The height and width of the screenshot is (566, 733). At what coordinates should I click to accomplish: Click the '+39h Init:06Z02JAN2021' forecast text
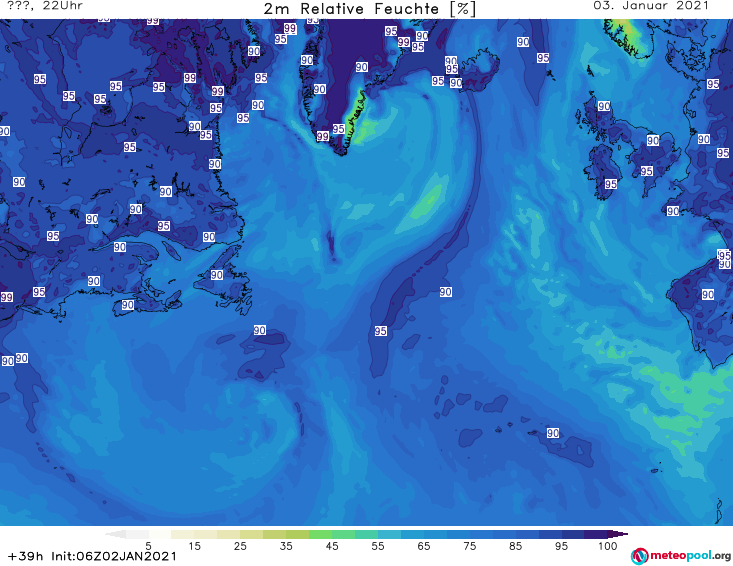tap(93, 556)
